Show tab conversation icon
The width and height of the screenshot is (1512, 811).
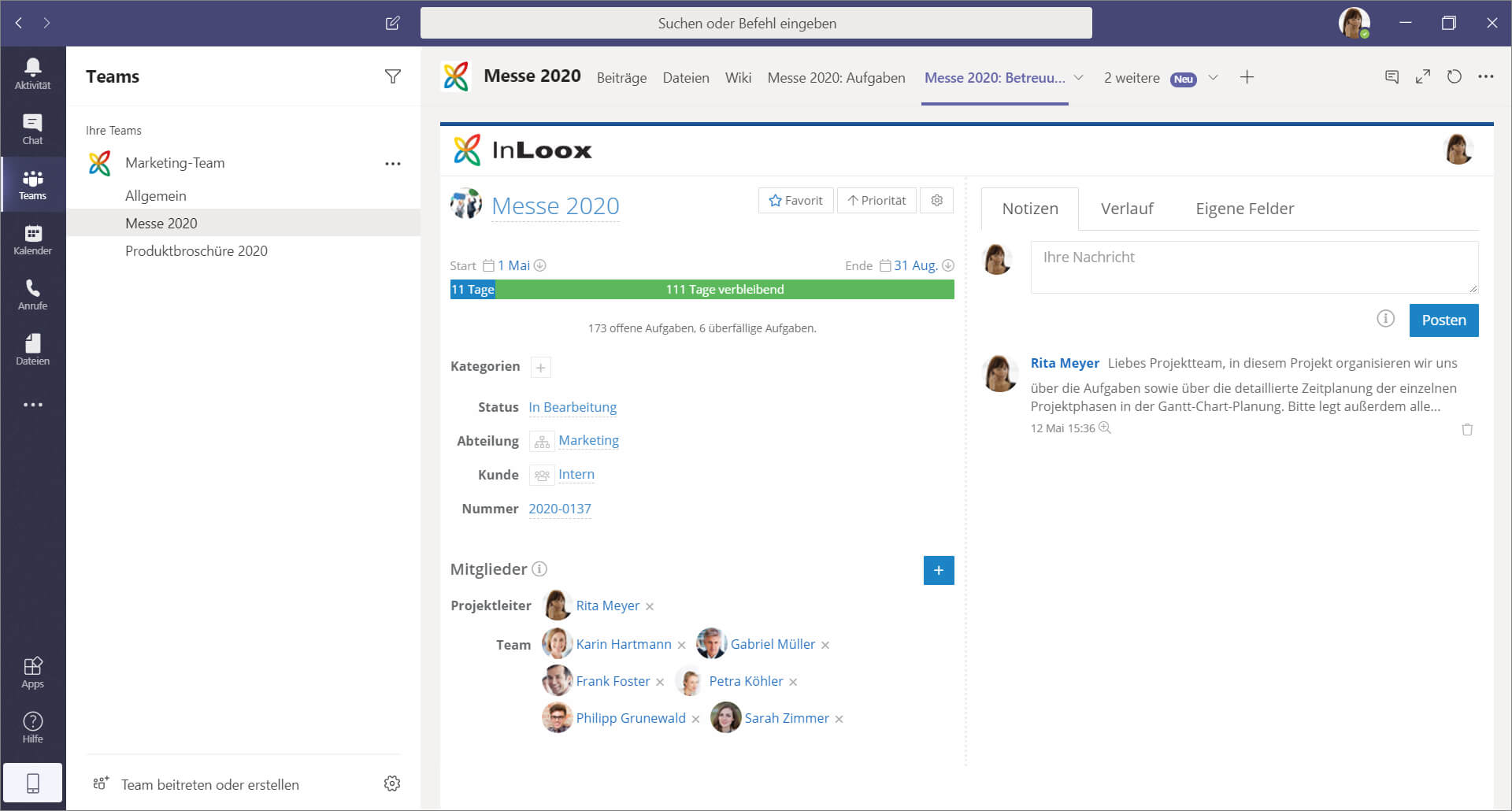point(1392,76)
